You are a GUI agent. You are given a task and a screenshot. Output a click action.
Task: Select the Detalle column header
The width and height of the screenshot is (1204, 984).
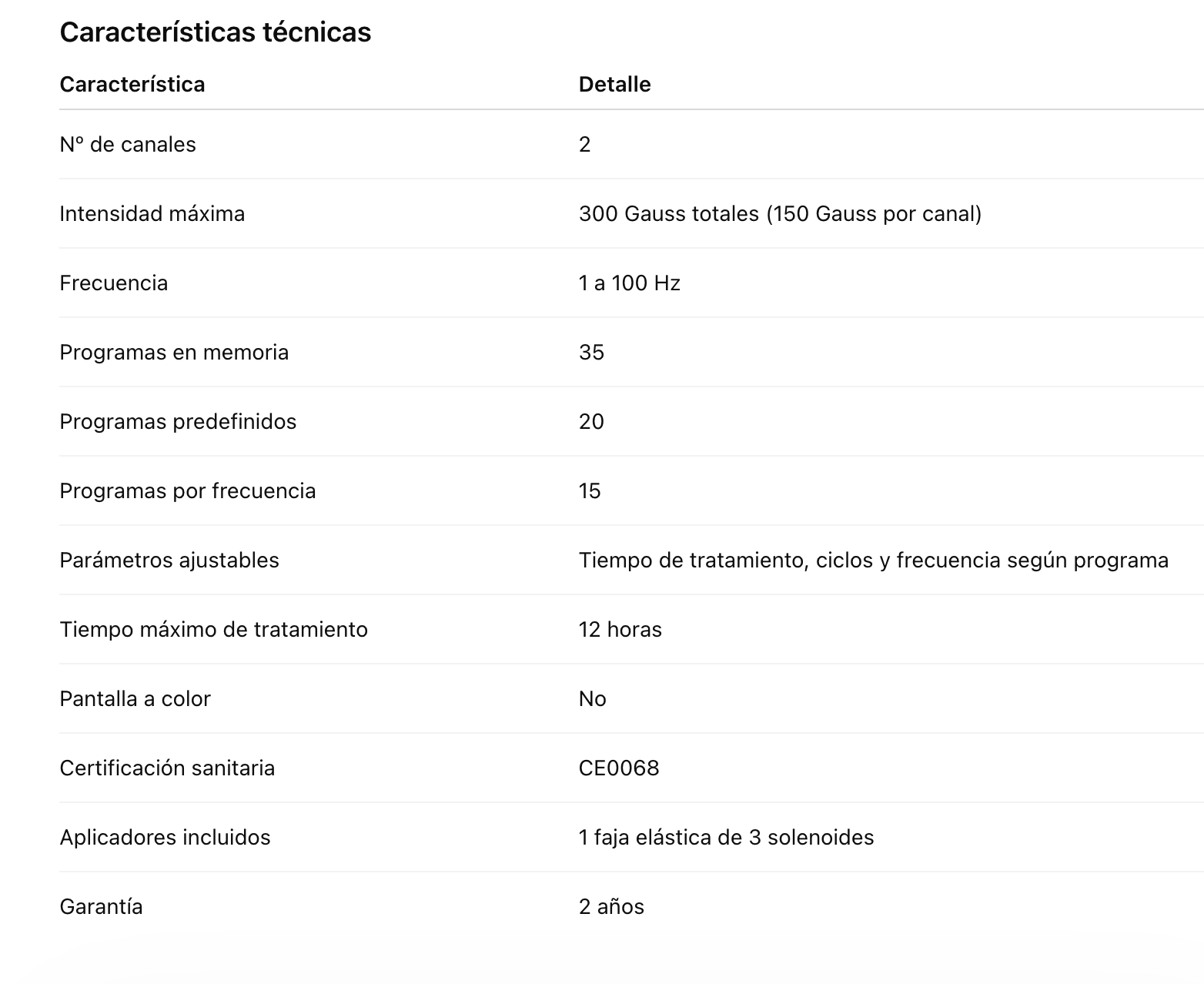[x=614, y=84]
